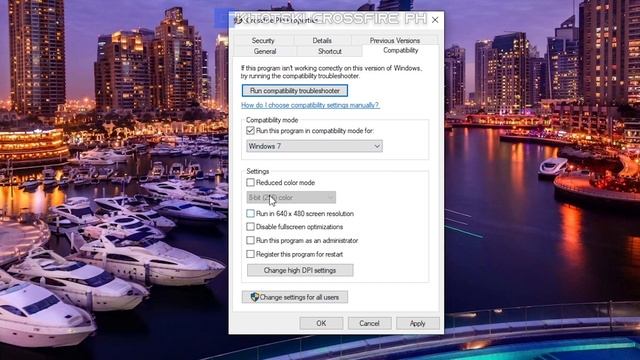
Task: Close the Crossfire PH Properties dialog
Action: 435,20
